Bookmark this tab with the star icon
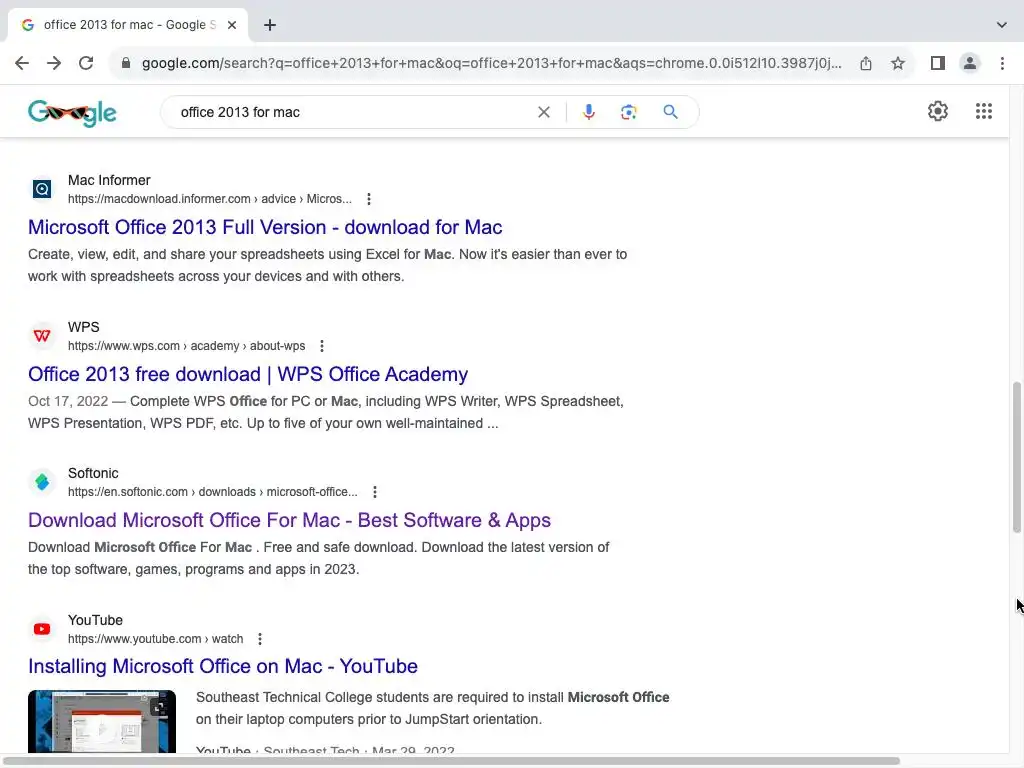 click(898, 63)
